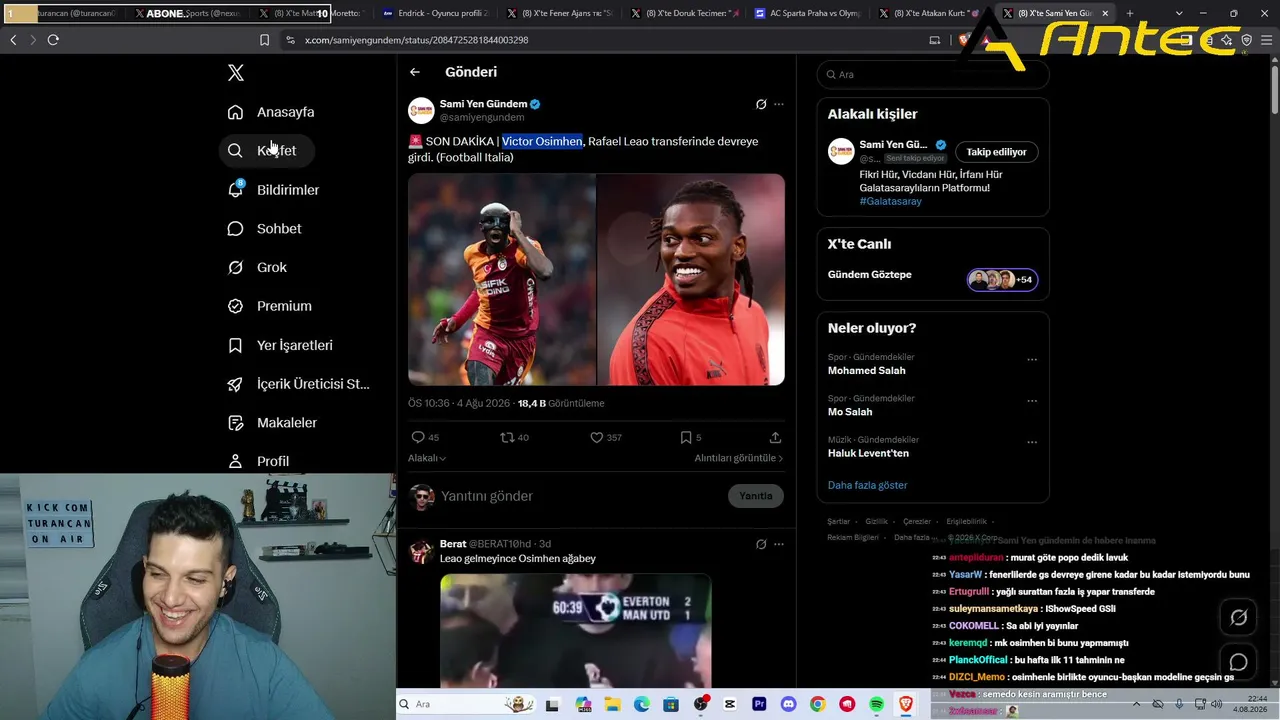Open Premiere Pro from the taskbar
The image size is (1280, 720).
coord(759,705)
